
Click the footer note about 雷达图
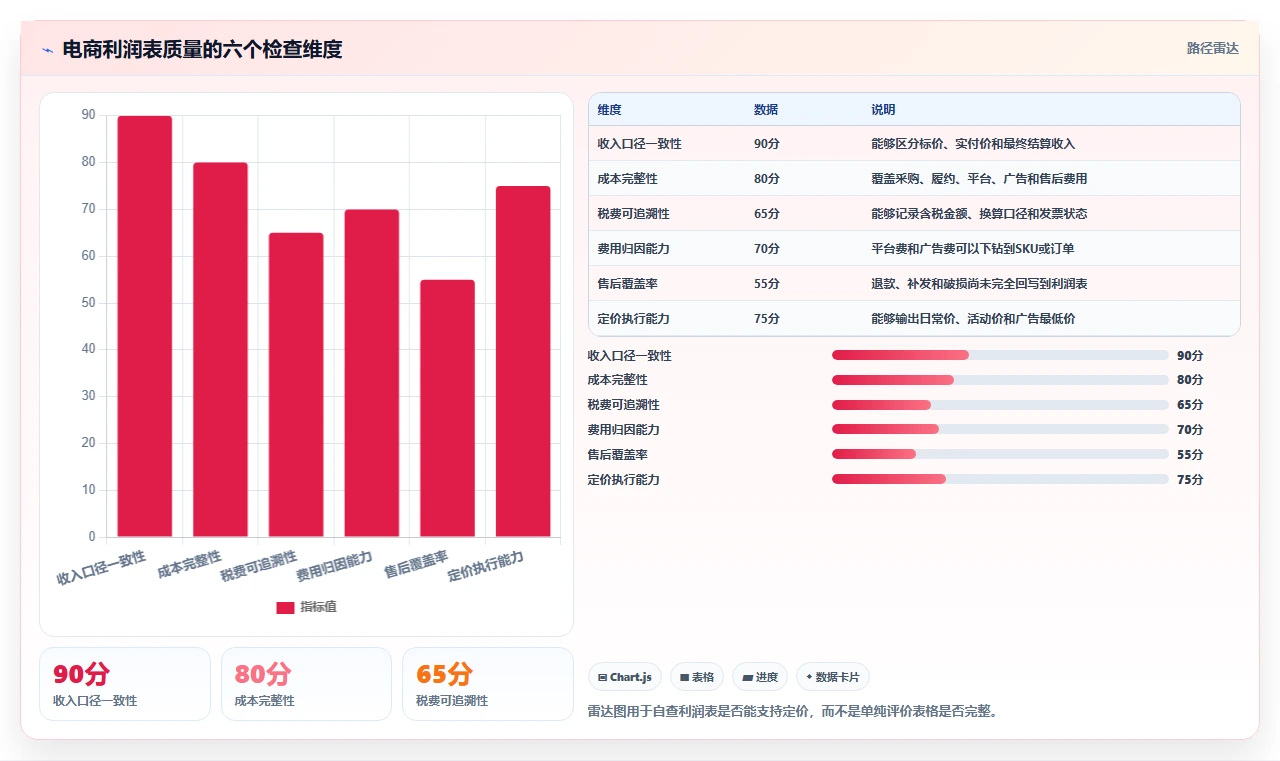(x=793, y=712)
